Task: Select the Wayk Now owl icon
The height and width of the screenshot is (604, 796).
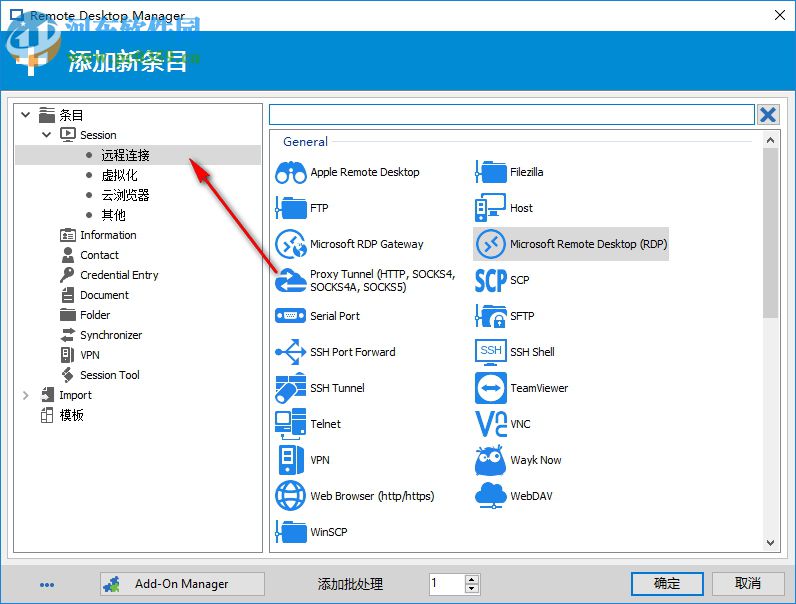Action: (490, 460)
